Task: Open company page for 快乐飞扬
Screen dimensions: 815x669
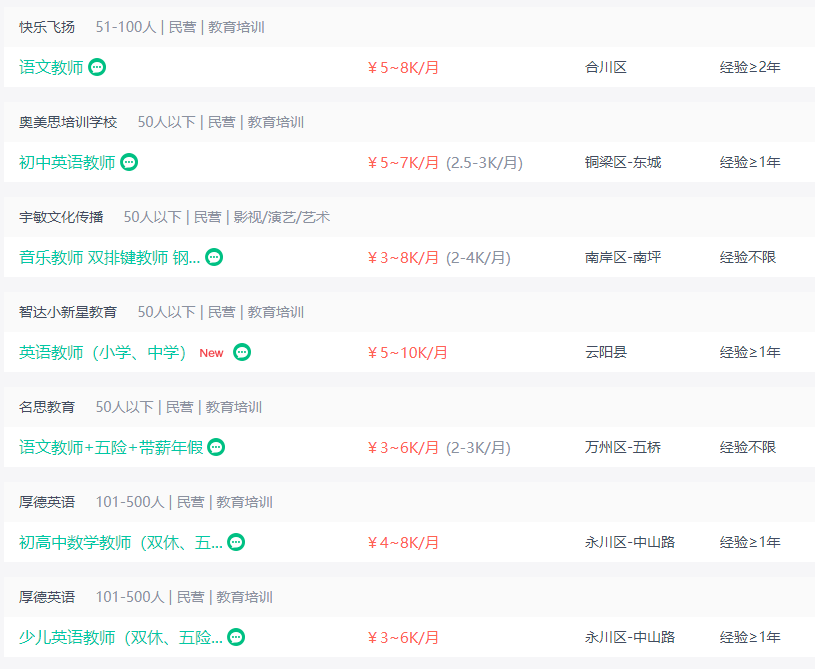Action: 47,27
